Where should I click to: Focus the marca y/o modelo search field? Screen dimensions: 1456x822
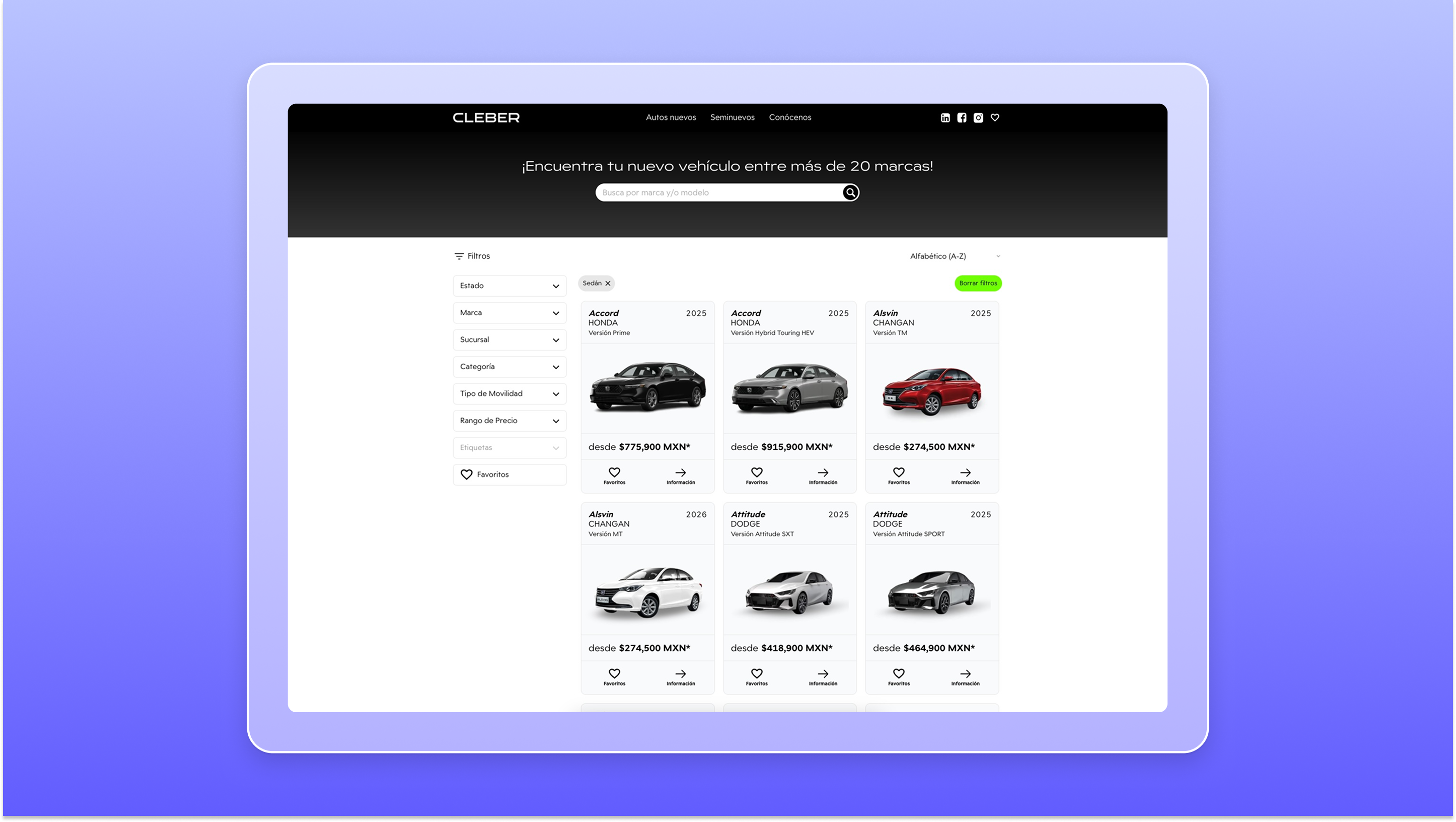click(x=718, y=193)
